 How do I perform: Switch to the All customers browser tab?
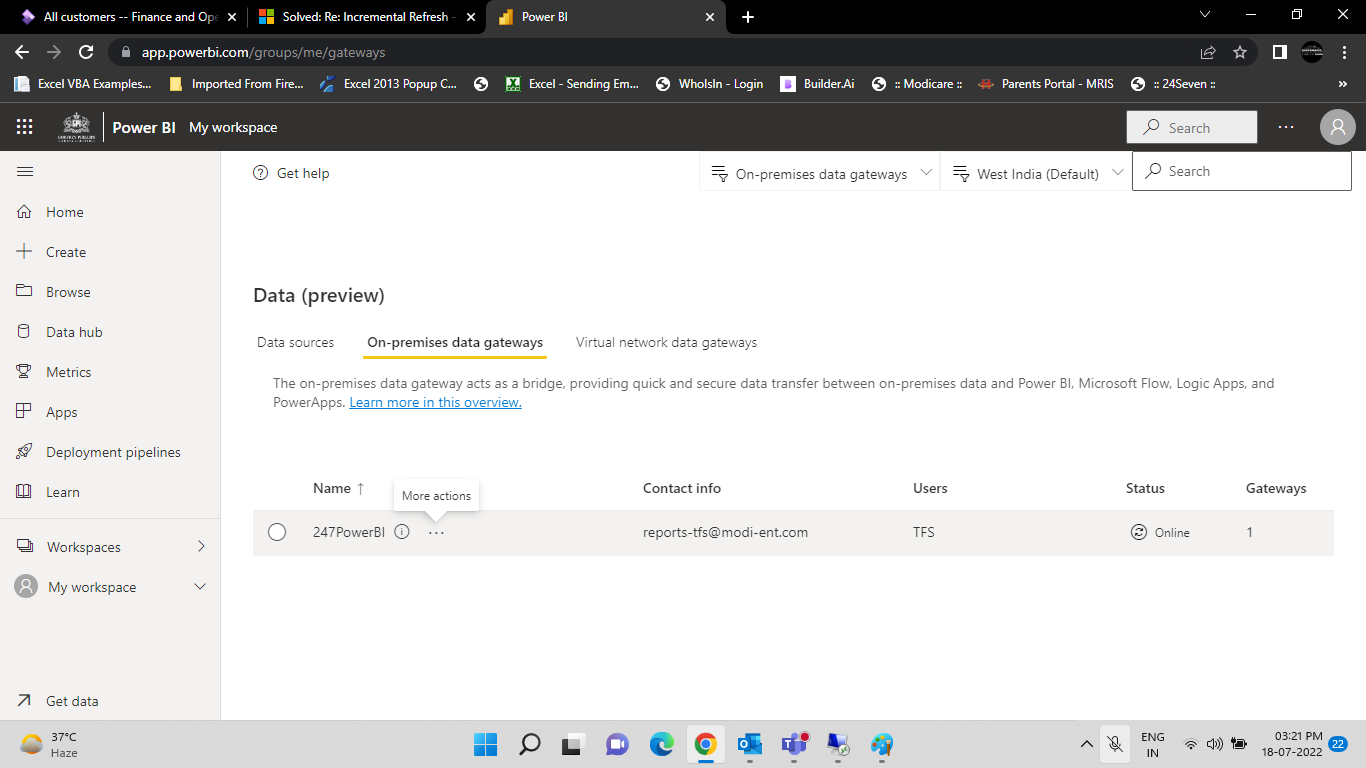(x=126, y=17)
